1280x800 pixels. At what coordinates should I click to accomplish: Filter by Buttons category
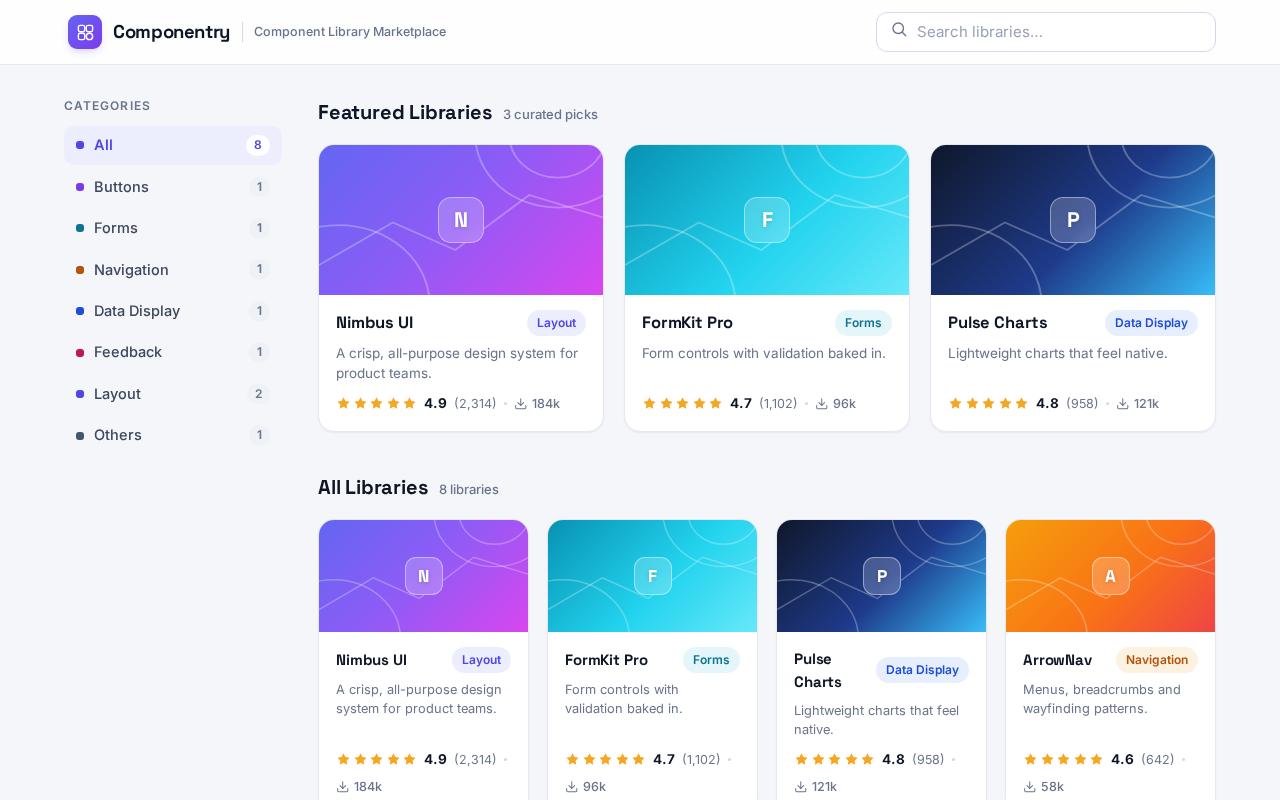point(173,187)
